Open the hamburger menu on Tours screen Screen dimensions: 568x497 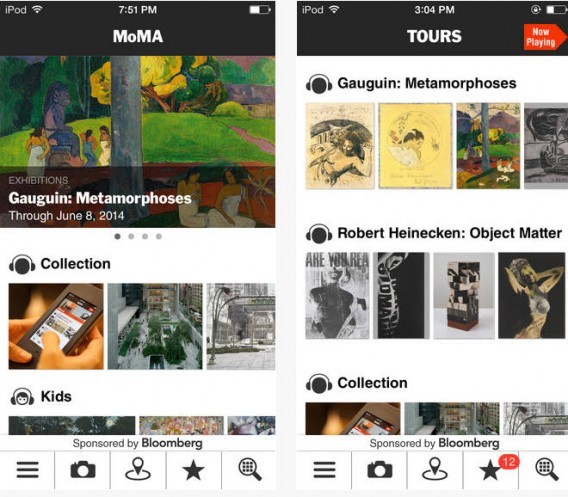point(324,470)
